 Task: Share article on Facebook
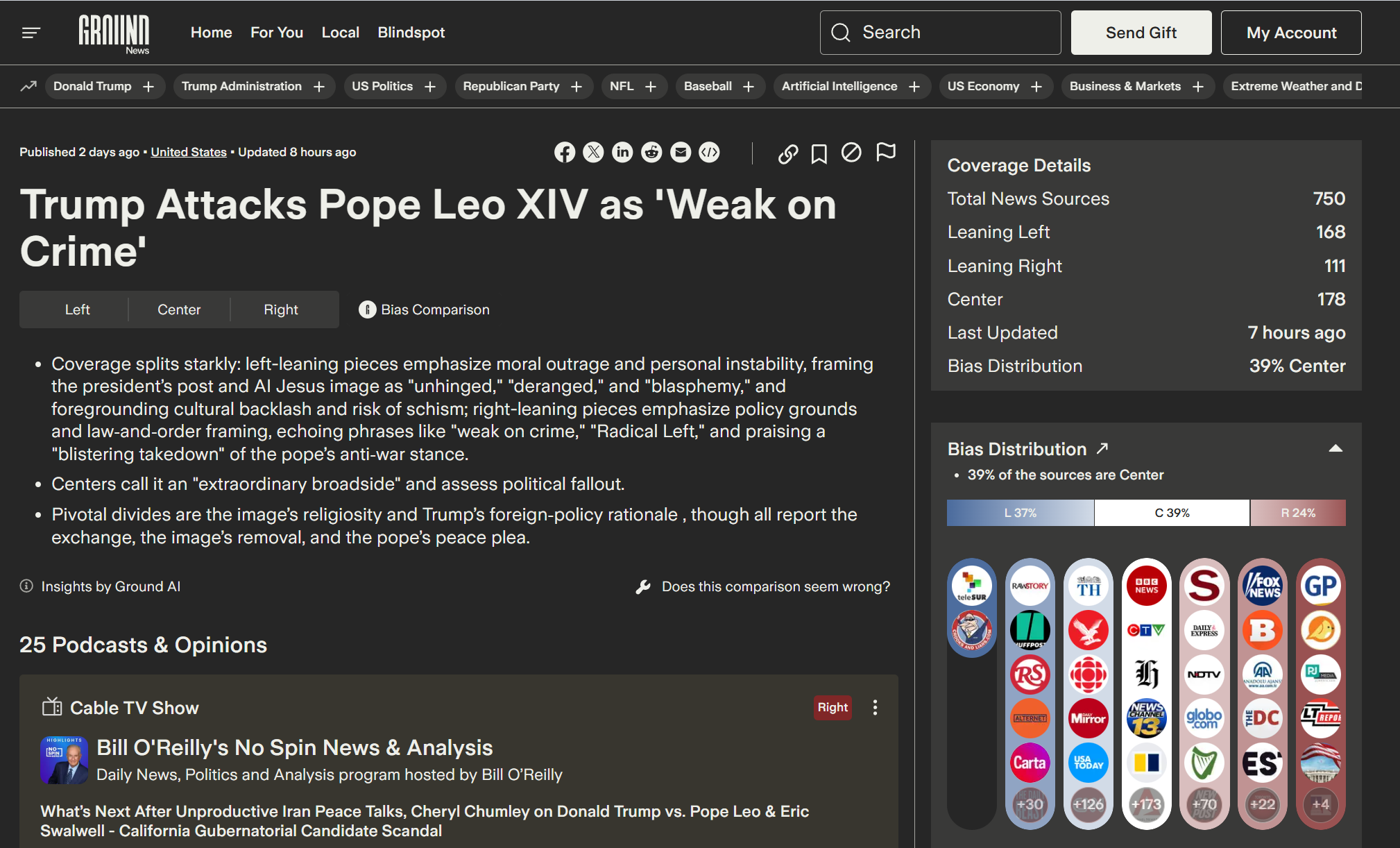(x=564, y=153)
